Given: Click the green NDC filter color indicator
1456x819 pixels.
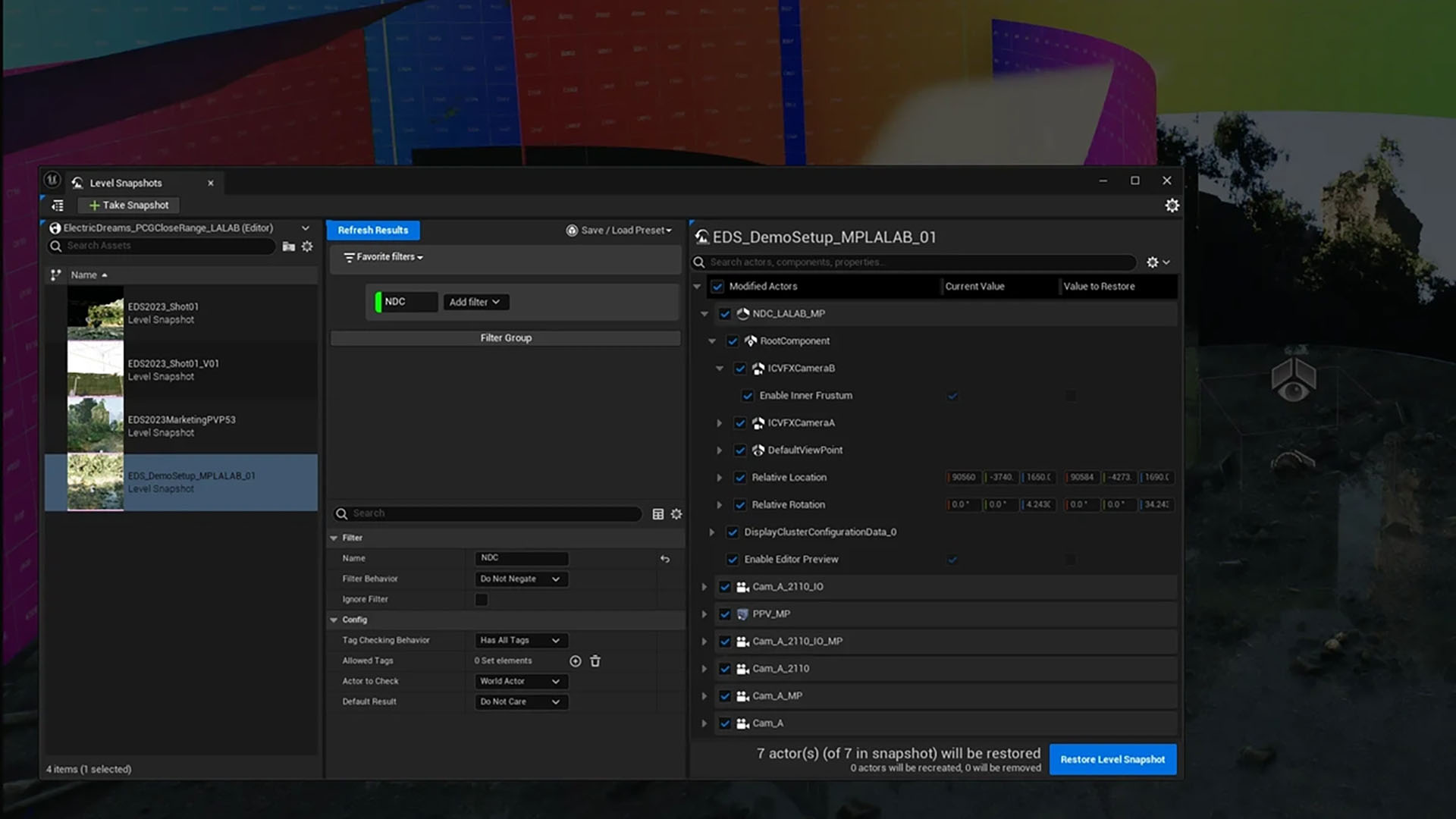Looking at the screenshot, I should pyautogui.click(x=378, y=302).
